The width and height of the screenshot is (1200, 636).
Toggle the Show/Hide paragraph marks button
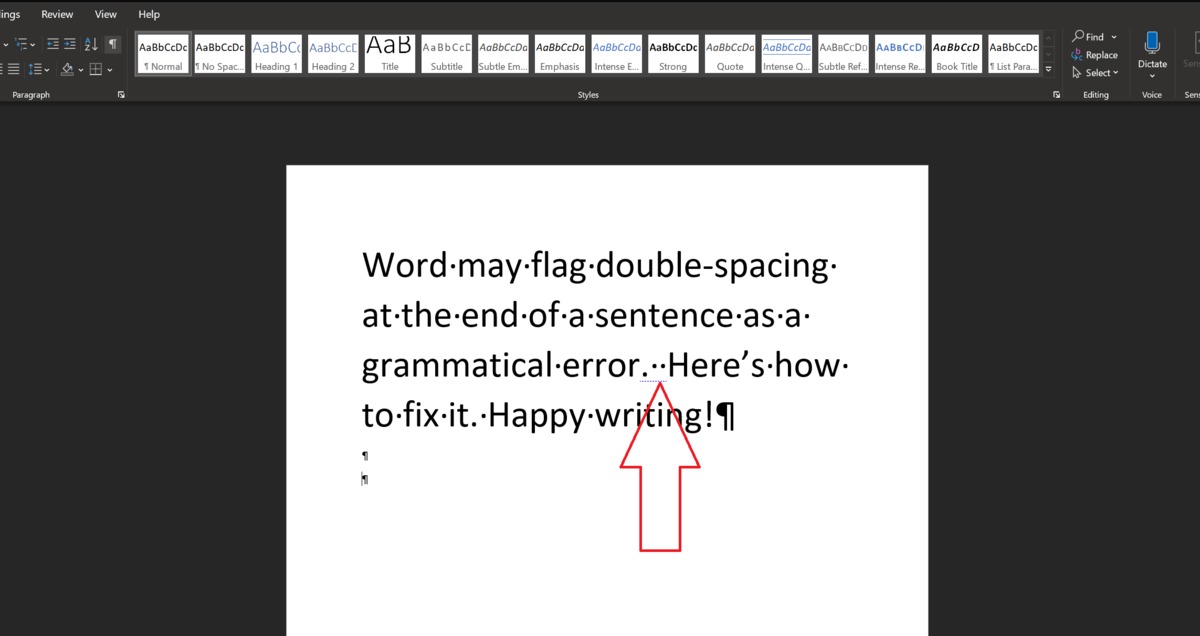112,44
